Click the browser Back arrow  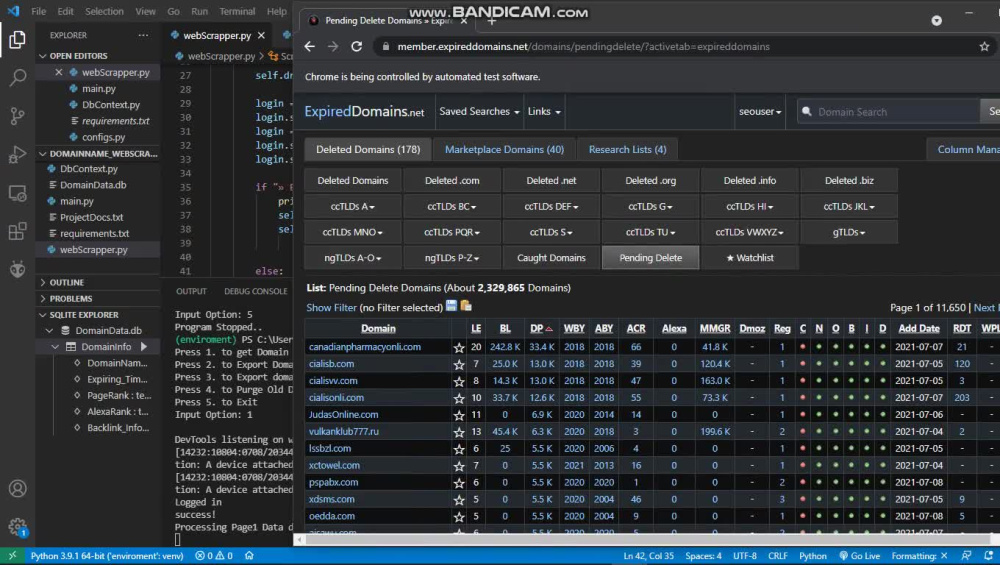[x=309, y=47]
